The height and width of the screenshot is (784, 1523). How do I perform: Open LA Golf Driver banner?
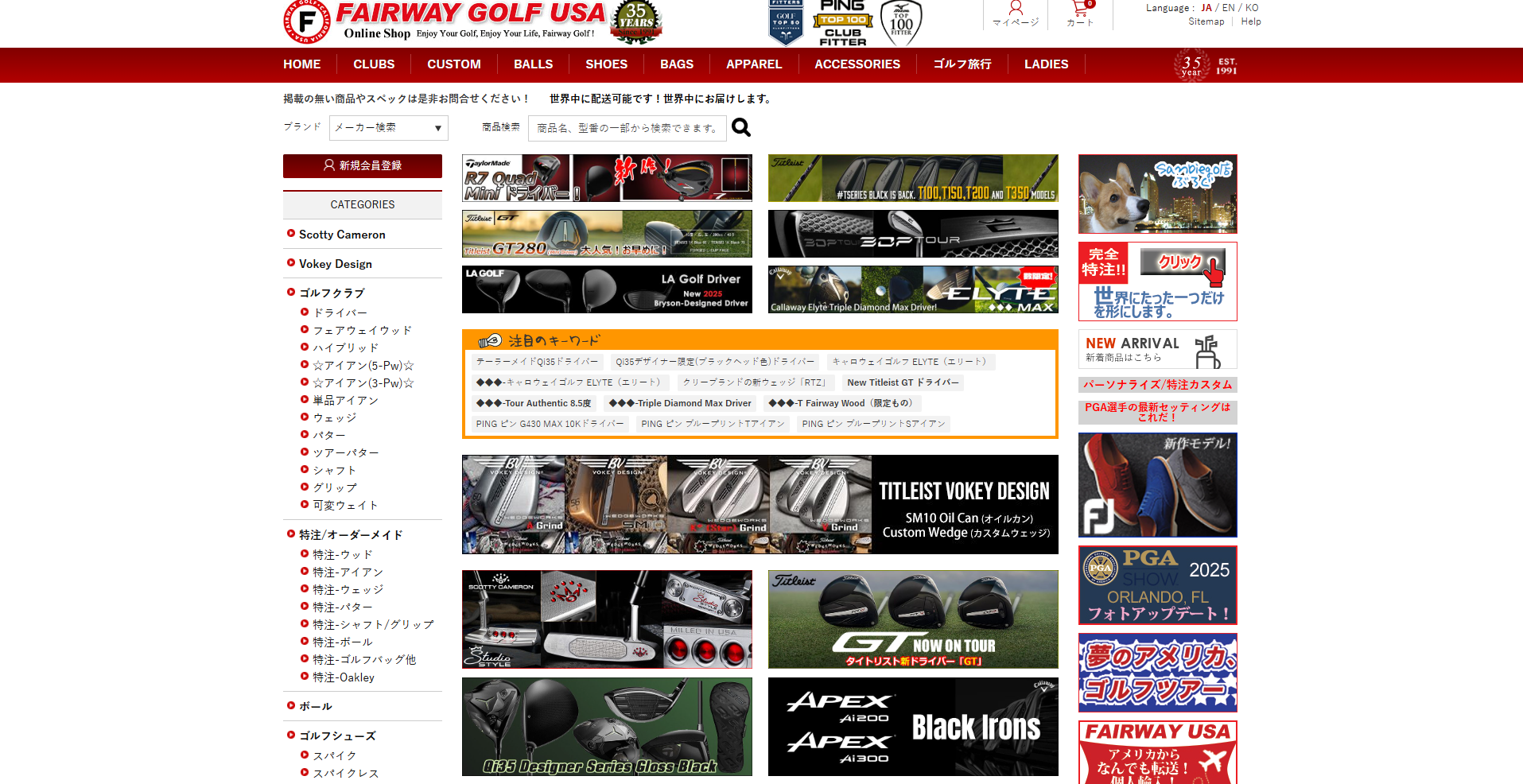pyautogui.click(x=607, y=289)
